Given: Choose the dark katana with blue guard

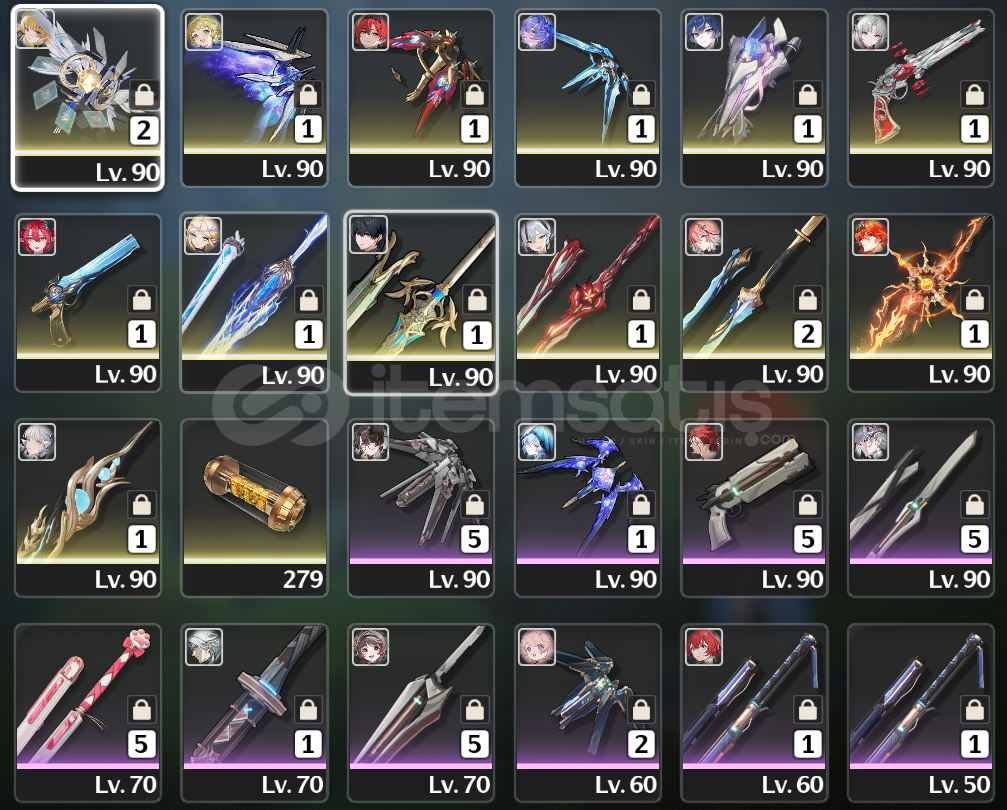Looking at the screenshot, I should coord(254,713).
